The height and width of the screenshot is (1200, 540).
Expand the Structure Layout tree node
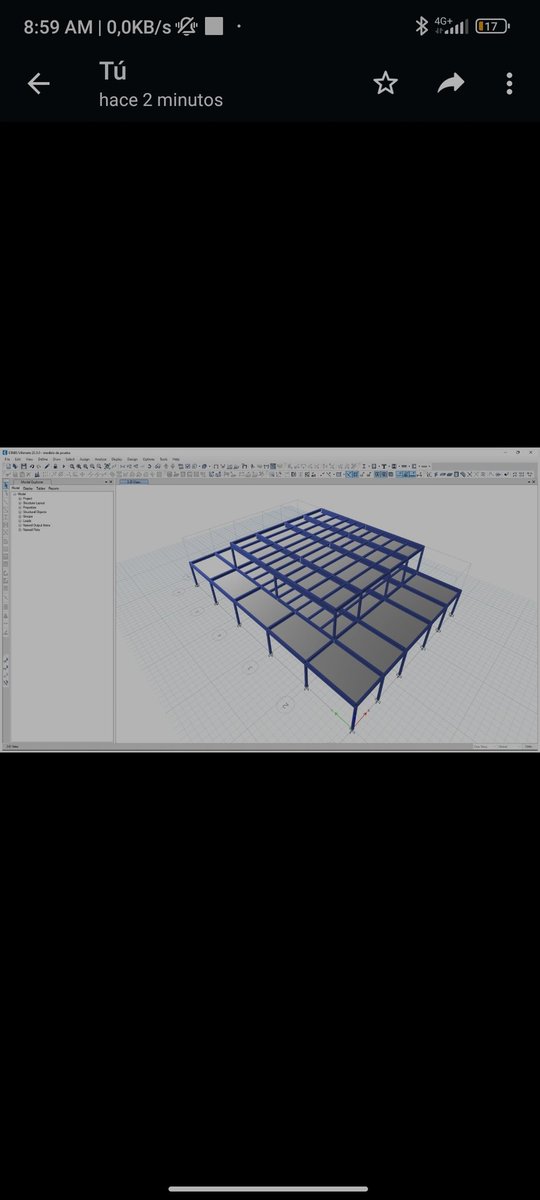point(19,503)
